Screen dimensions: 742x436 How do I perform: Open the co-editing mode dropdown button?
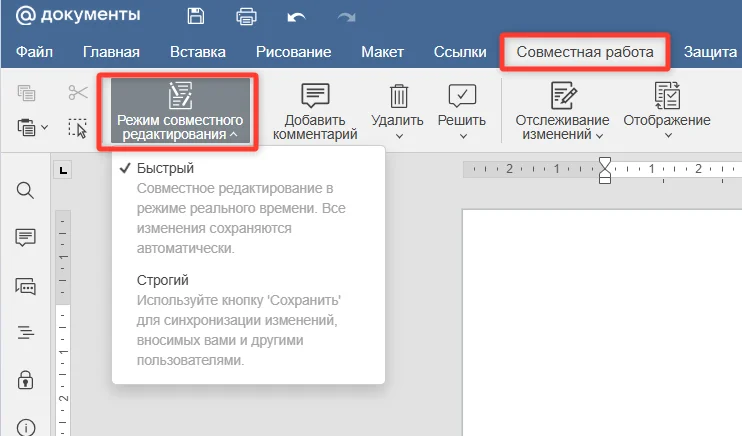point(180,111)
